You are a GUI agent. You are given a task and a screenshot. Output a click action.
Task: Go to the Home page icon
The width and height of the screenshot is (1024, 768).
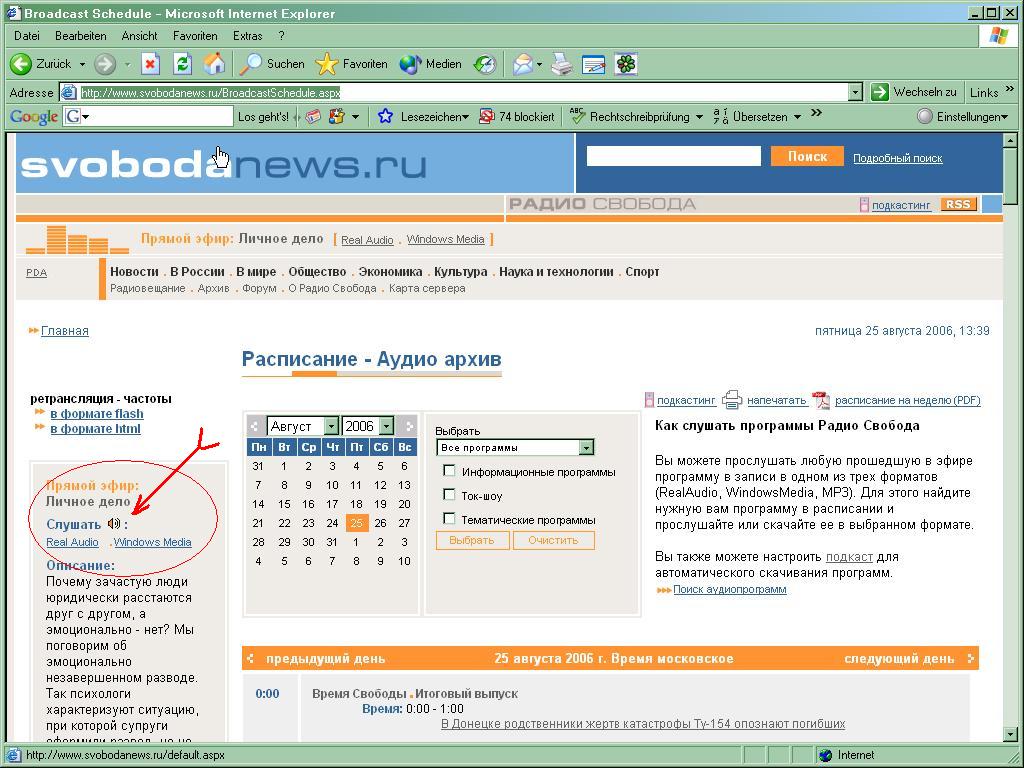coord(214,64)
